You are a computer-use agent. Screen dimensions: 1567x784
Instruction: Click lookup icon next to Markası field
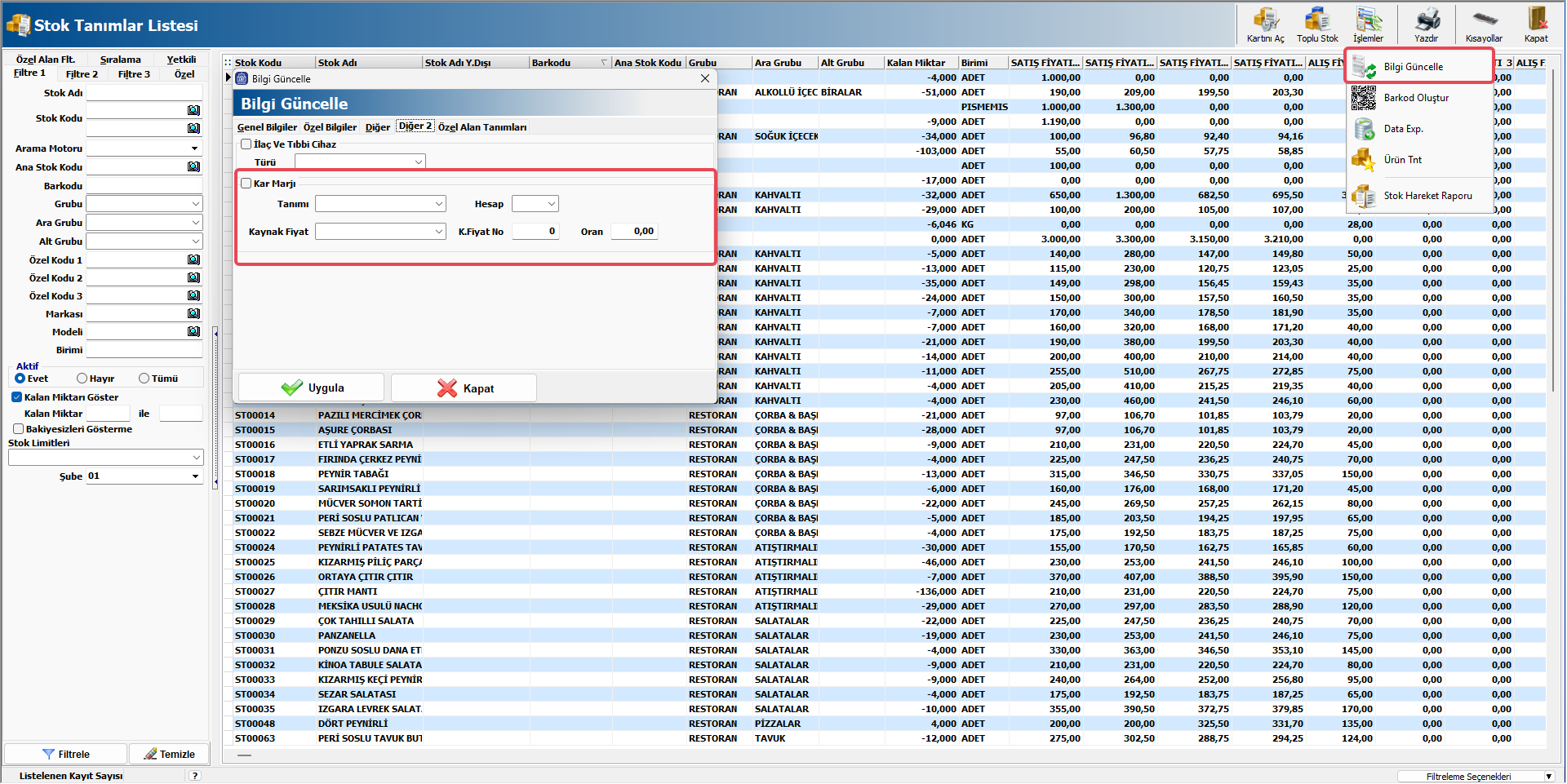193,313
